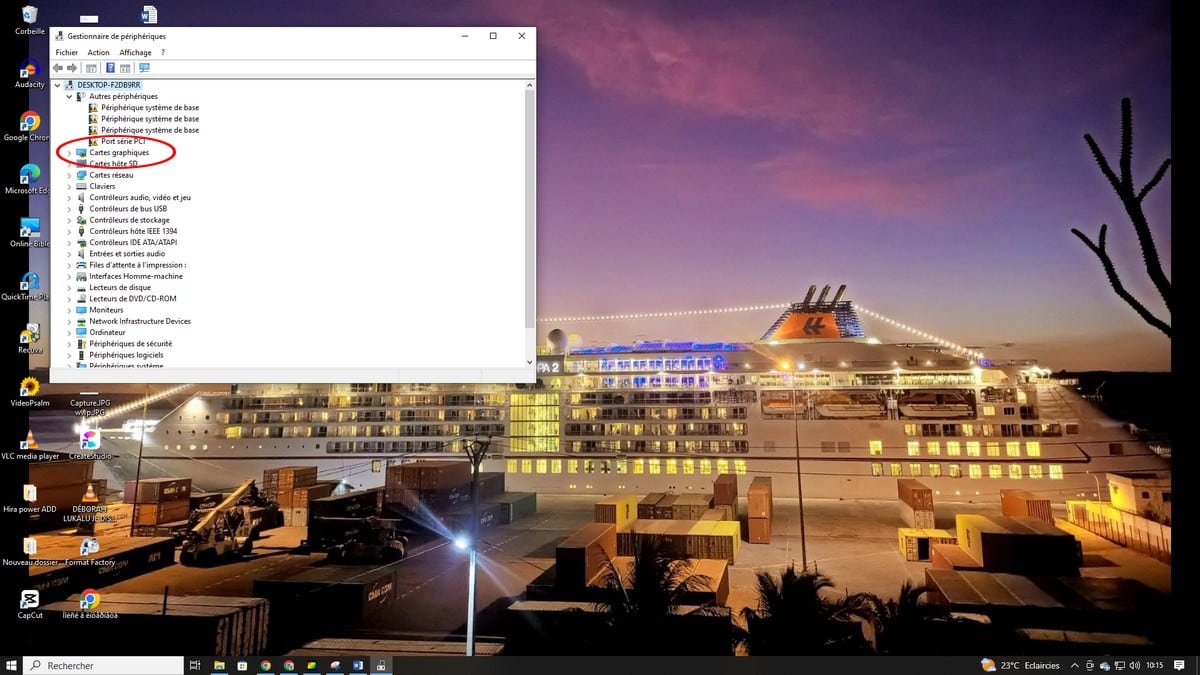Open Format Factory desktop shortcut
This screenshot has height=675, width=1200.
point(90,547)
